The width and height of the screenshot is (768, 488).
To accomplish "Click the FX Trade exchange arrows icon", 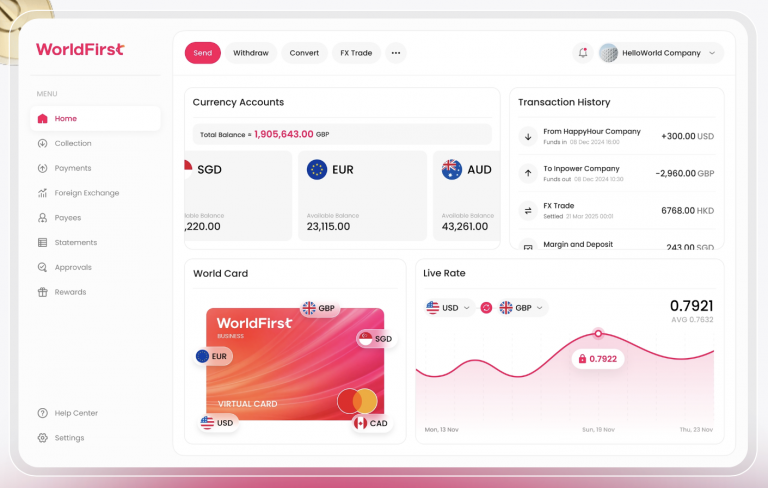I will [528, 211].
